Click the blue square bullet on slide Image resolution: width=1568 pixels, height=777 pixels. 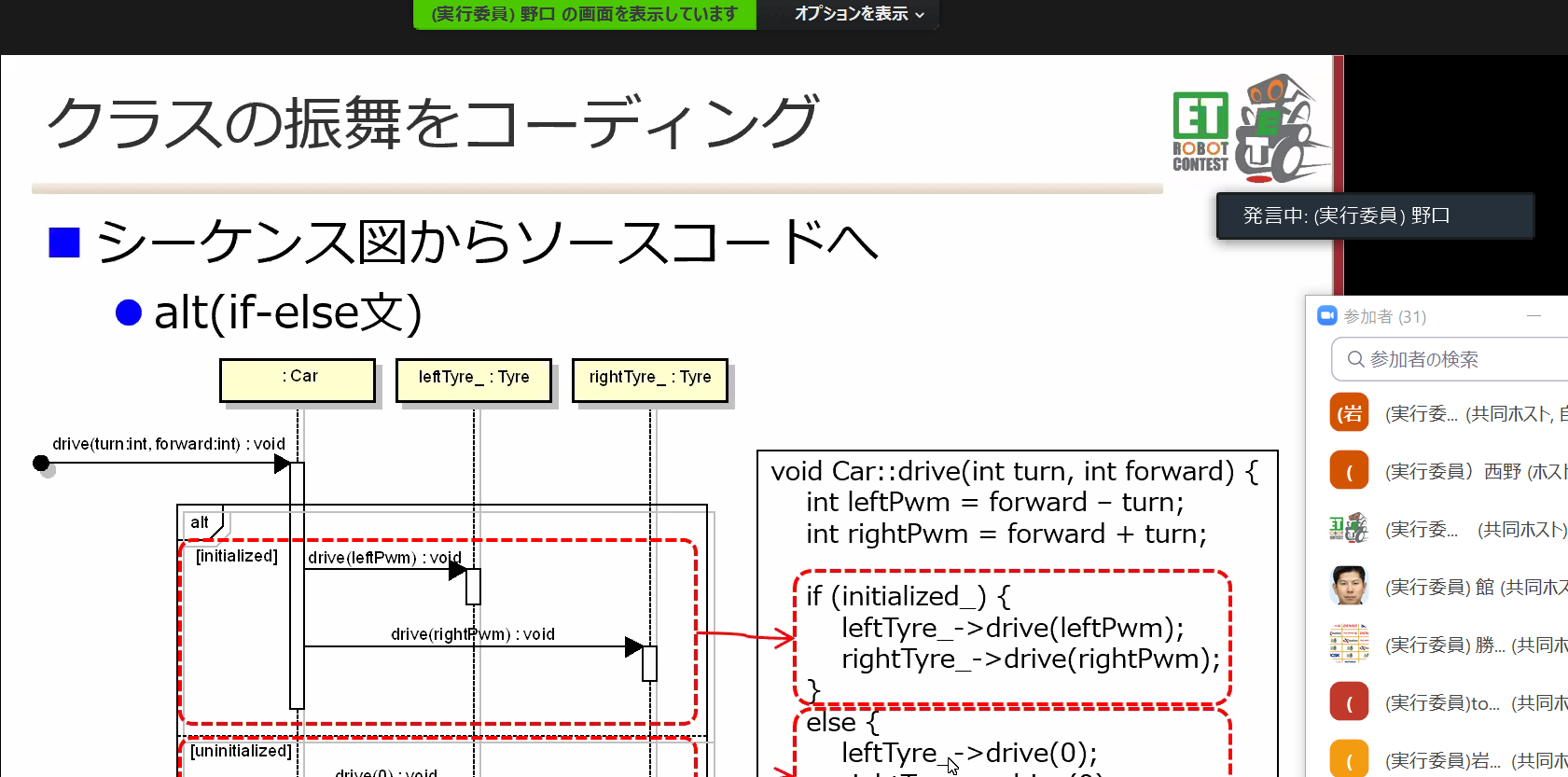64,243
